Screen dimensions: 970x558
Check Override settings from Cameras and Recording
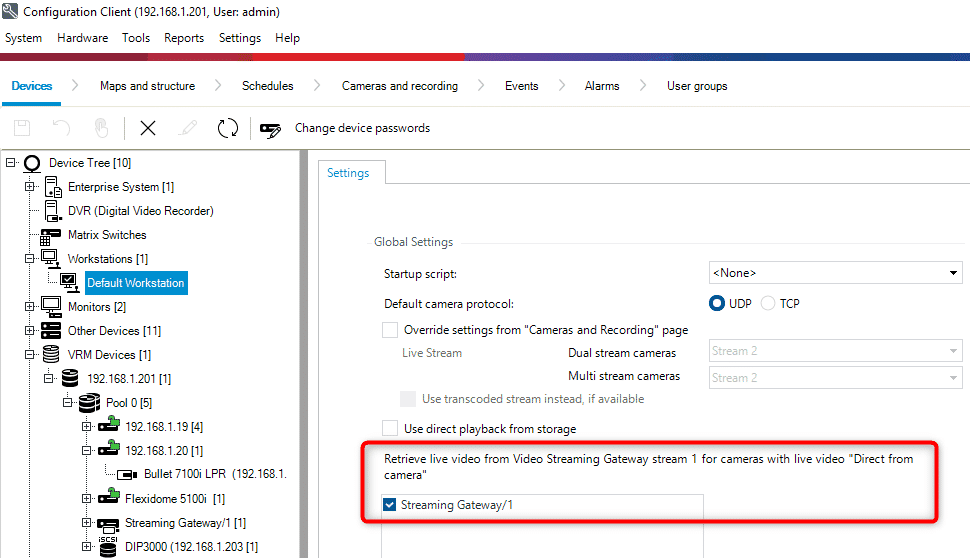click(390, 330)
